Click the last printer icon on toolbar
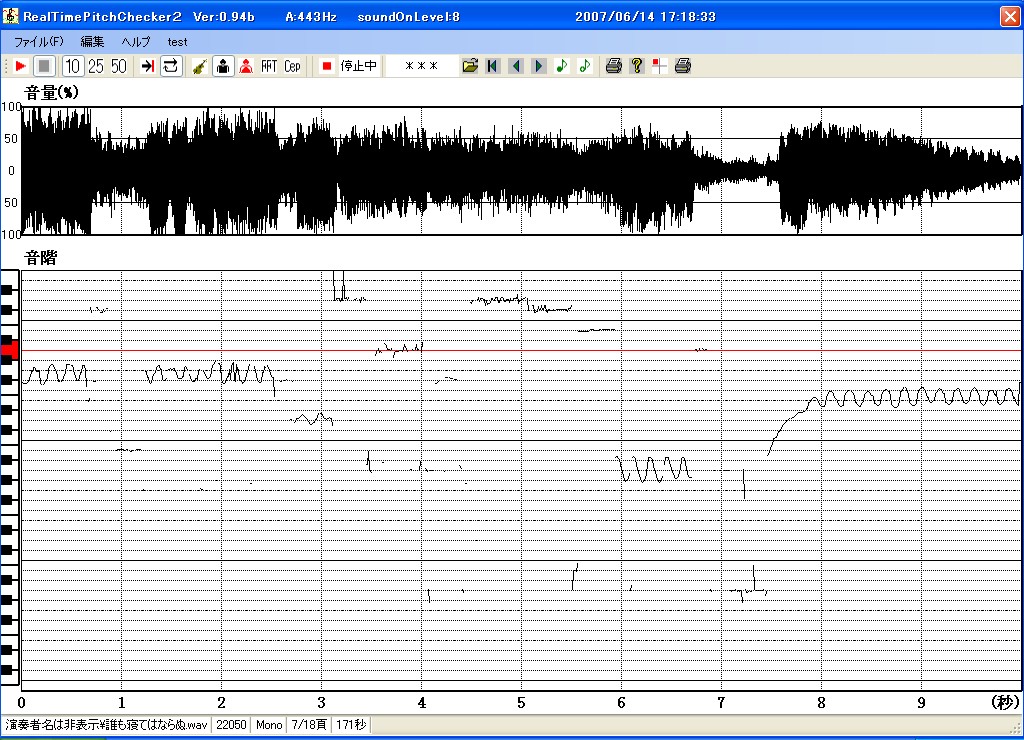Viewport: 1024px width, 740px height. [x=682, y=66]
